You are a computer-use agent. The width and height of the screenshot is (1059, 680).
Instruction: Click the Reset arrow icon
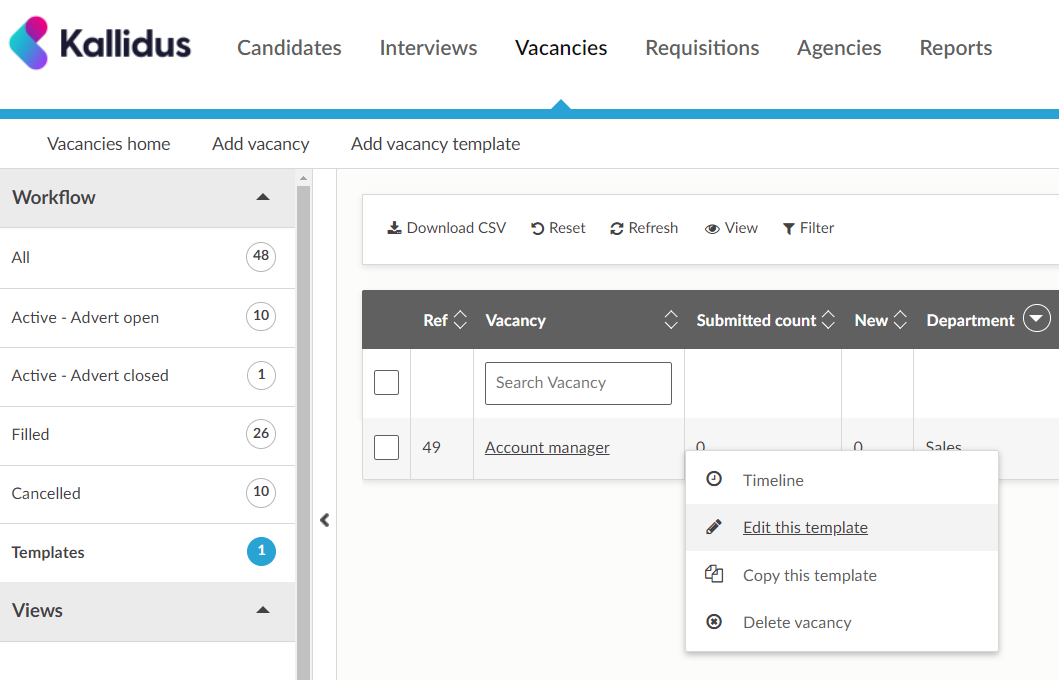point(538,228)
